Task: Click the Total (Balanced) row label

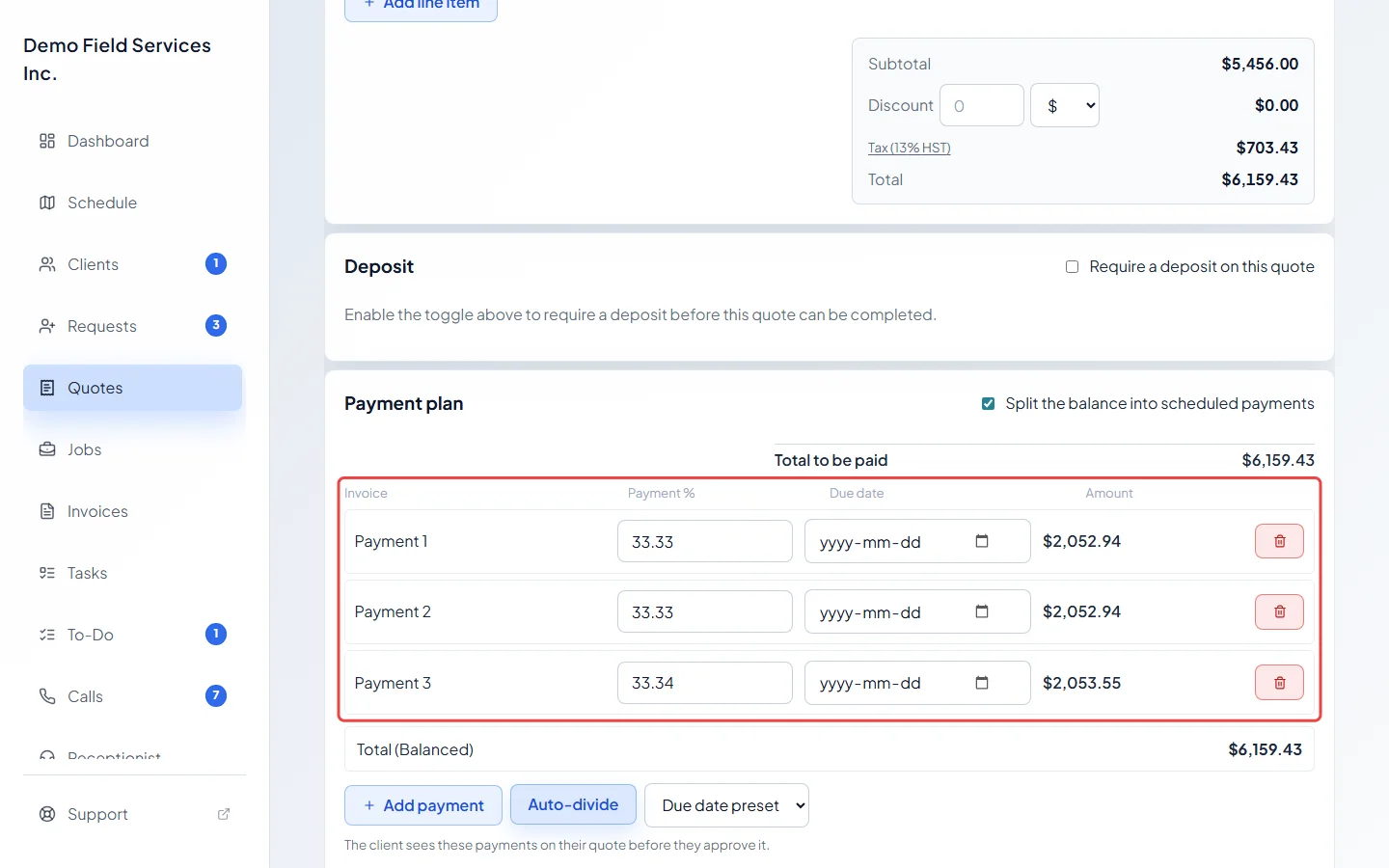Action: click(415, 749)
